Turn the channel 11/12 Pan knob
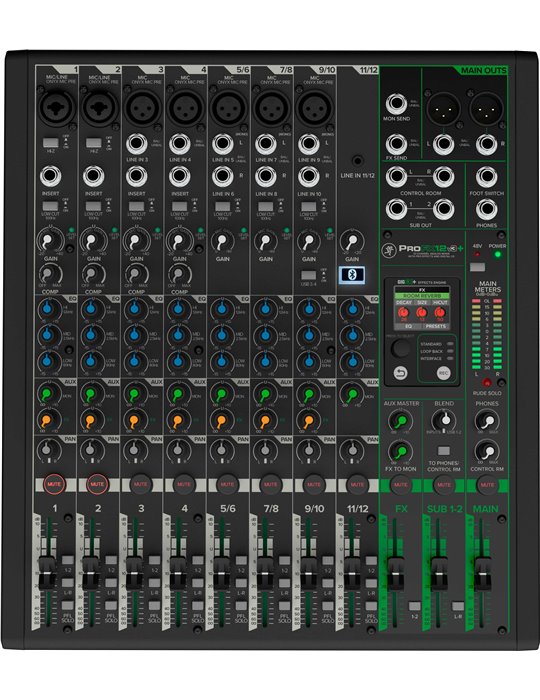Viewport: 540px width, 700px height. 351,450
